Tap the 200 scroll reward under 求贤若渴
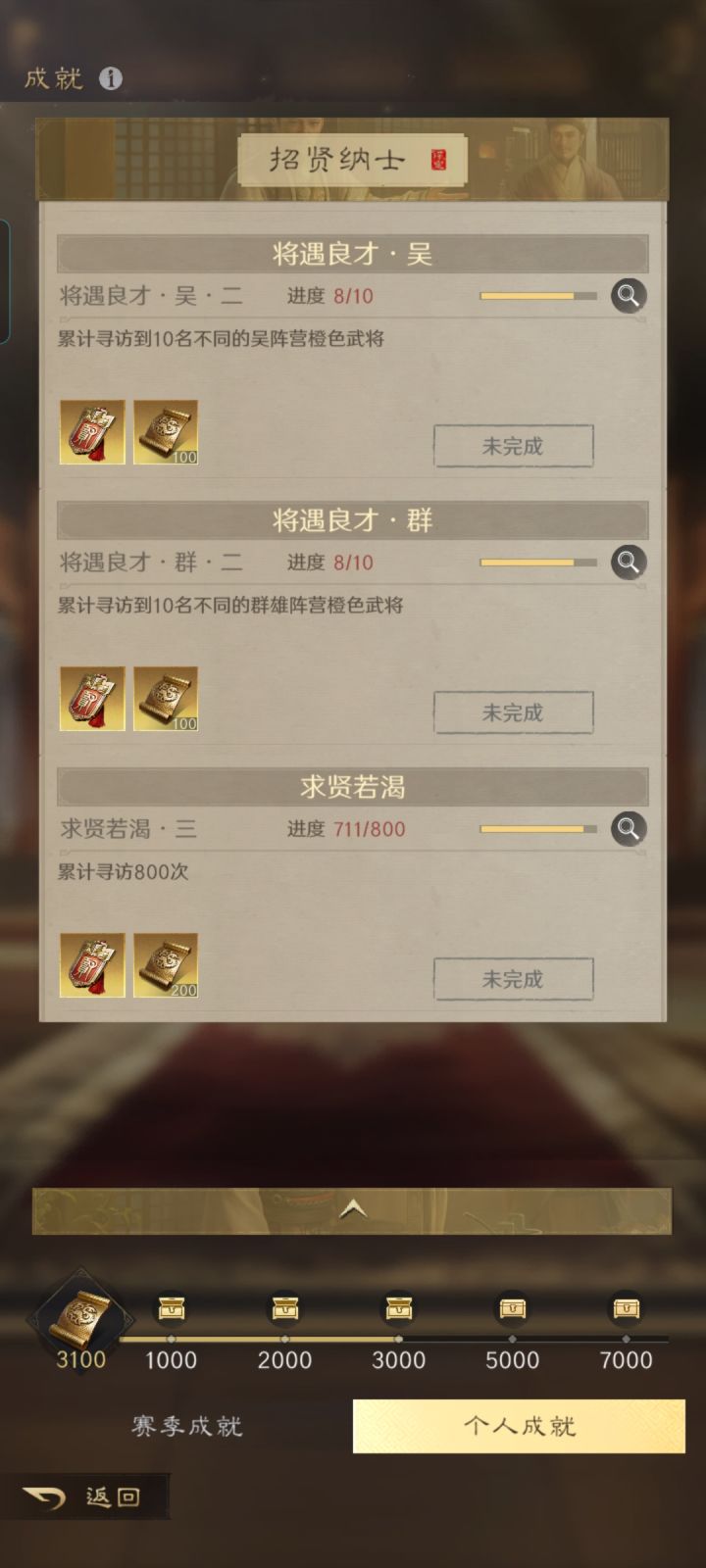Image resolution: width=706 pixels, height=1568 pixels. click(166, 965)
